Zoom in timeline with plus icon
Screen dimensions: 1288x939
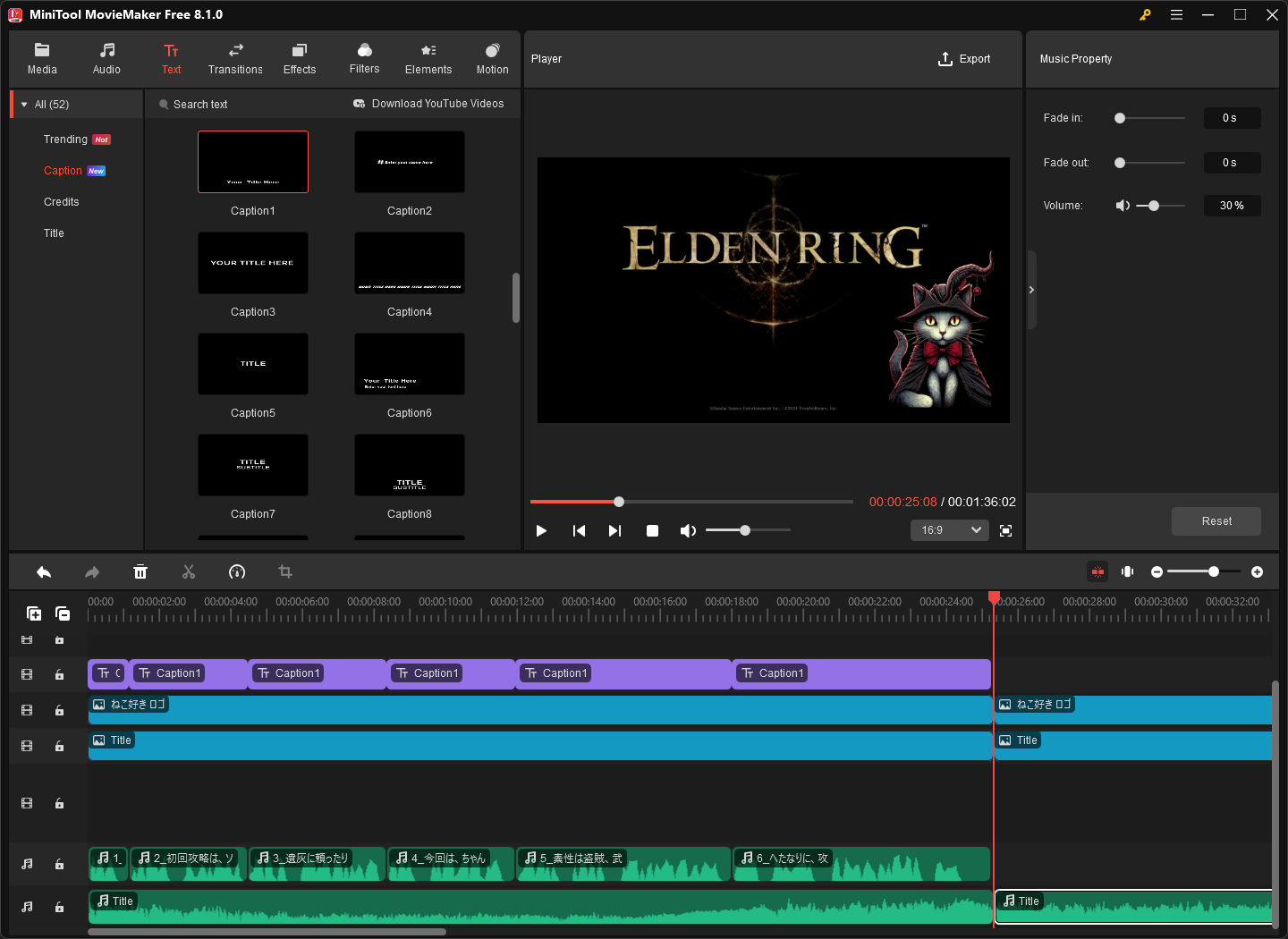(x=1258, y=571)
